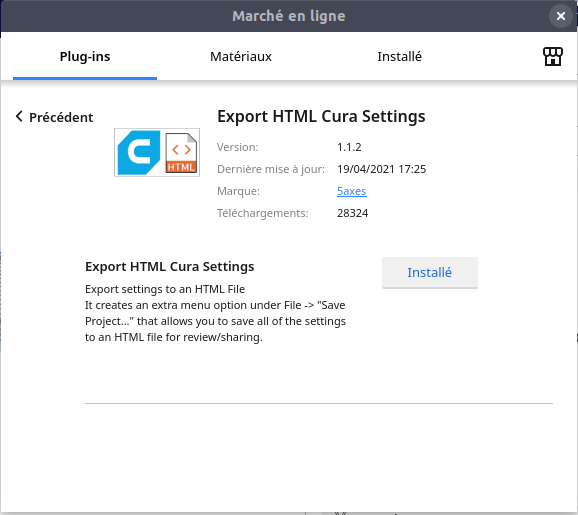Click the Téléchargements label
Image resolution: width=578 pixels, height=515 pixels.
262,213
